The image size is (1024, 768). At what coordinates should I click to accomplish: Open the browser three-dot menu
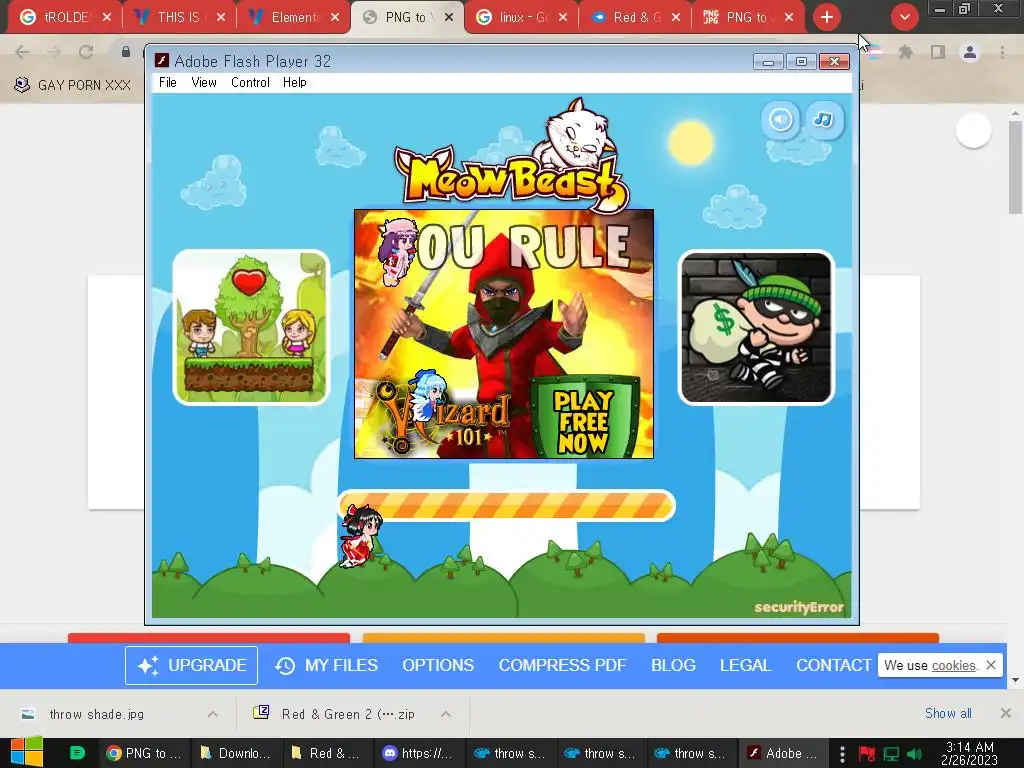1002,52
